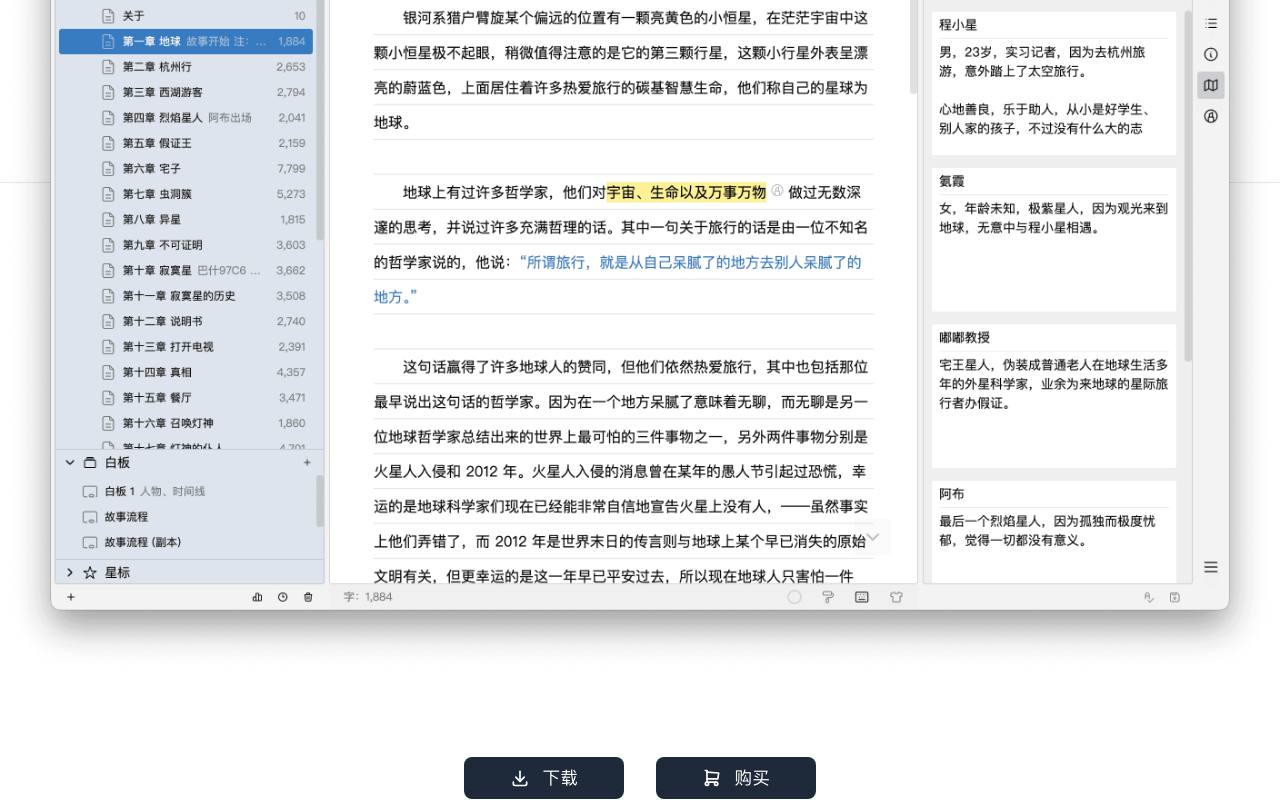
Task: Open the trash icon in sidebar footer
Action: [x=308, y=597]
